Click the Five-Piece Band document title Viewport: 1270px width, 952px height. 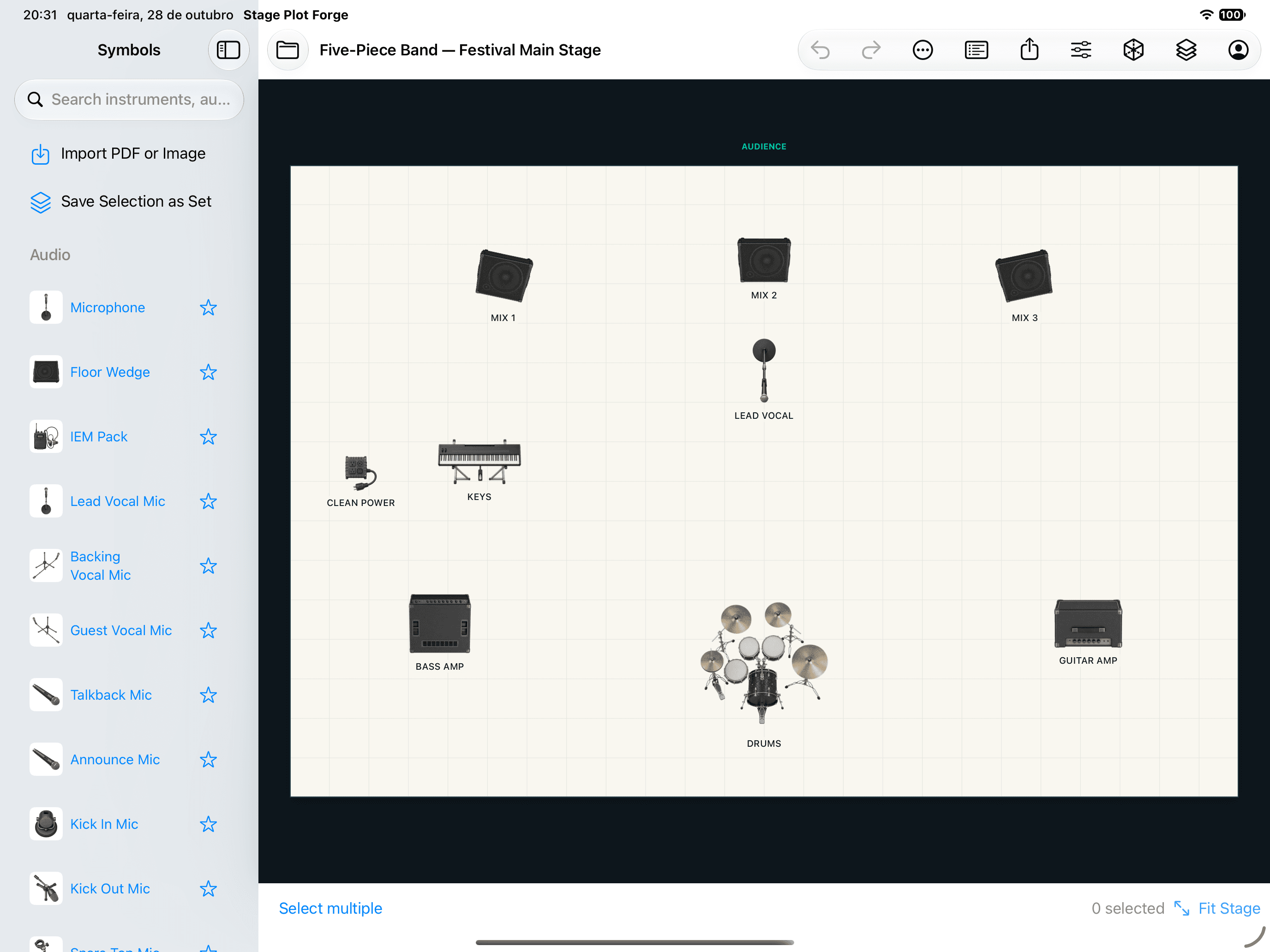click(x=460, y=50)
